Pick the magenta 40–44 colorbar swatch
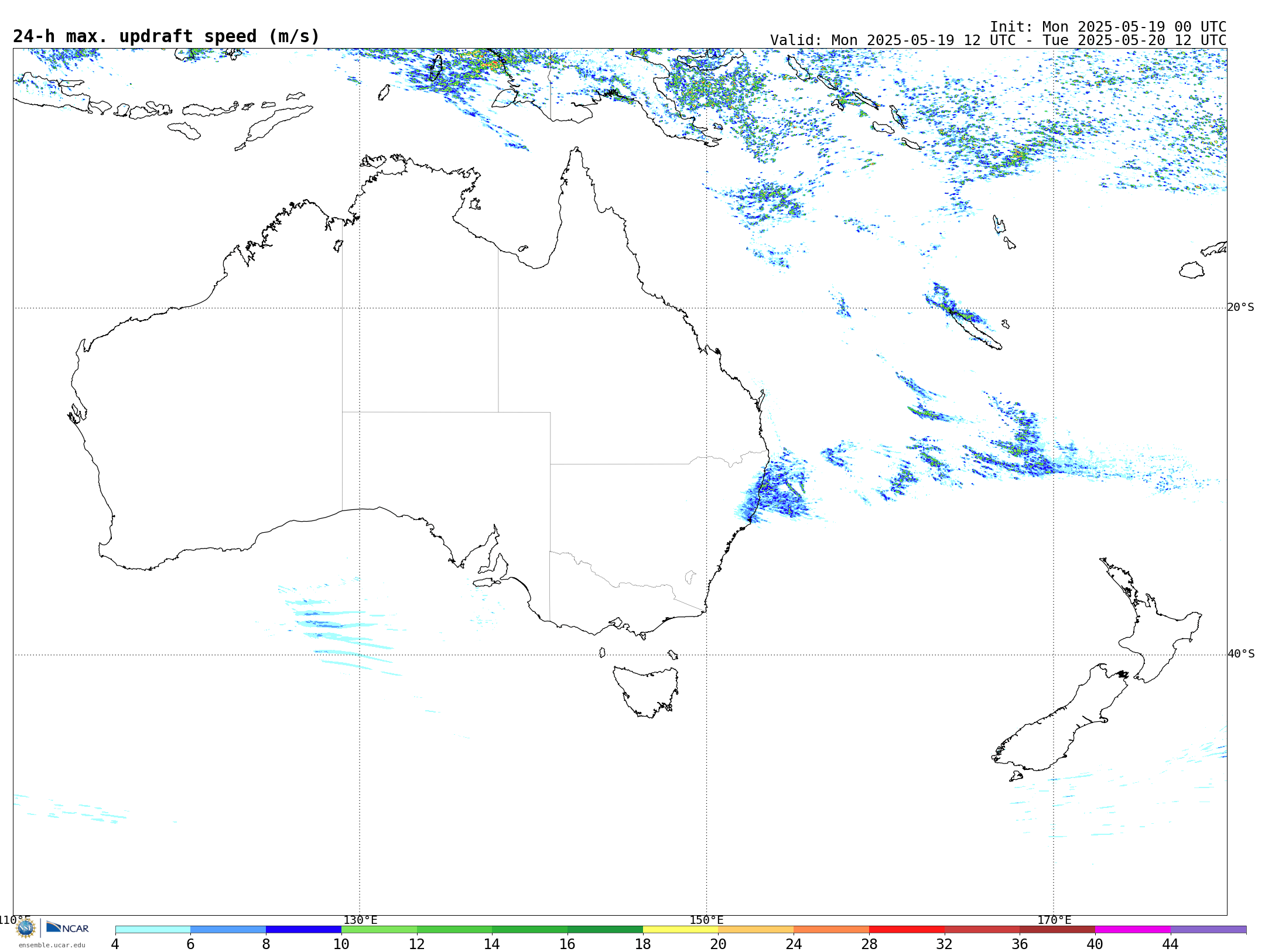Screen dimensions: 1265x952 (1133, 930)
